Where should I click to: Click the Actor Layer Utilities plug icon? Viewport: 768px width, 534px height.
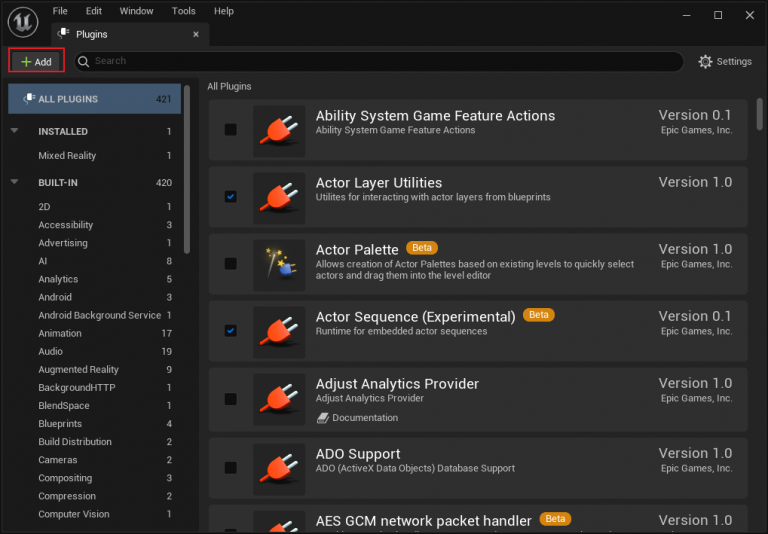click(x=279, y=197)
